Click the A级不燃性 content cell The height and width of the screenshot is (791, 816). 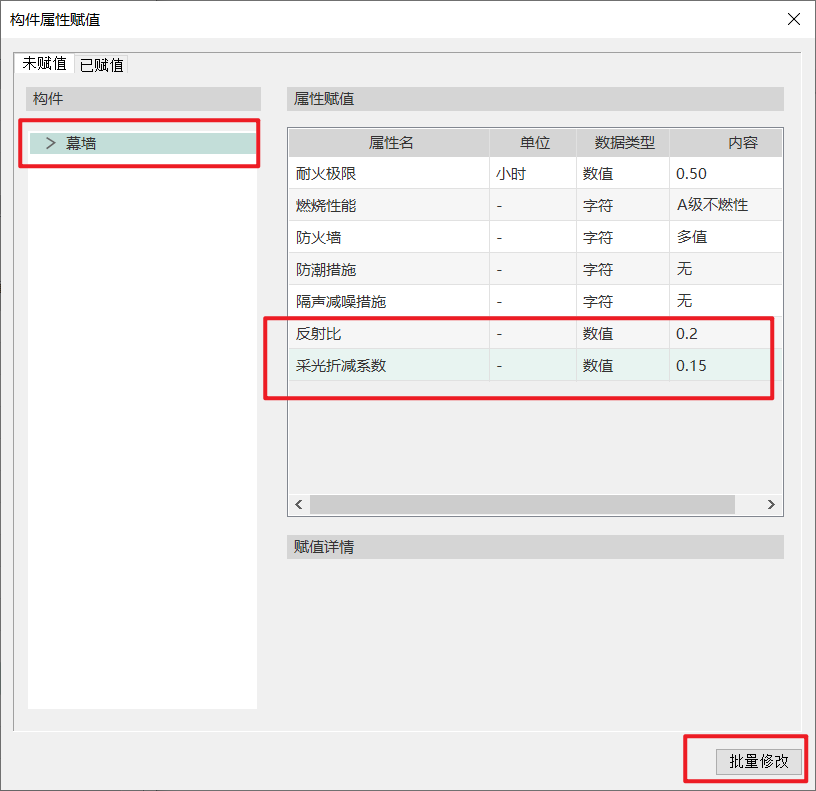725,205
